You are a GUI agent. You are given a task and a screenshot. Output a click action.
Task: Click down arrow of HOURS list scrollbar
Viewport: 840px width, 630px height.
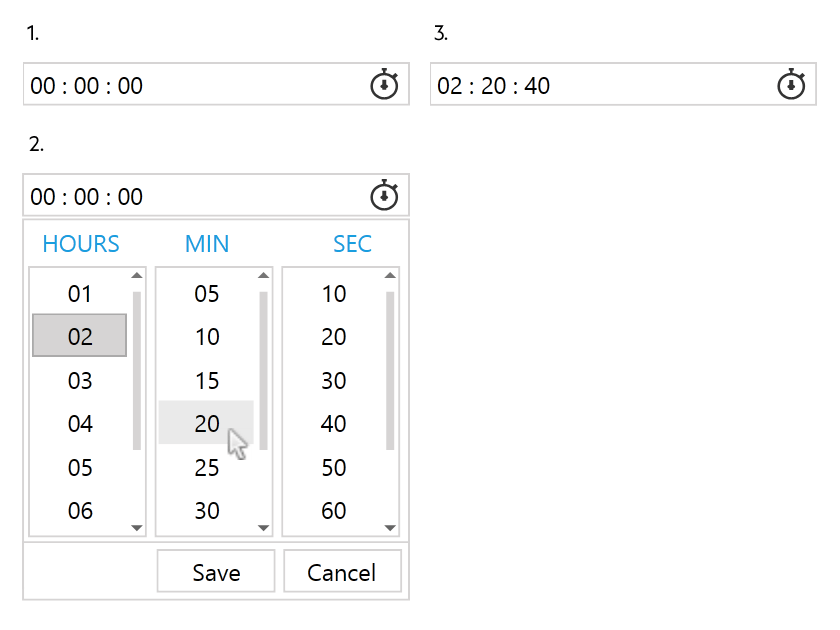tap(137, 528)
